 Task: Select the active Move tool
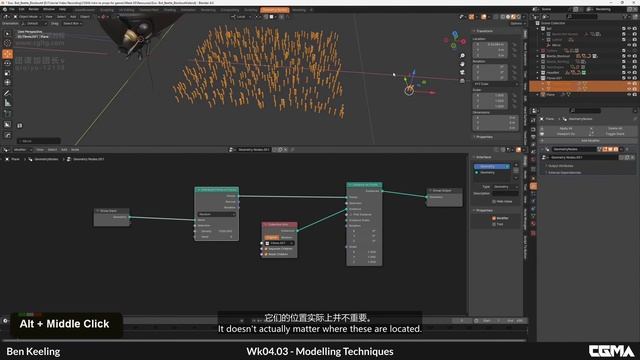click(x=7, y=53)
